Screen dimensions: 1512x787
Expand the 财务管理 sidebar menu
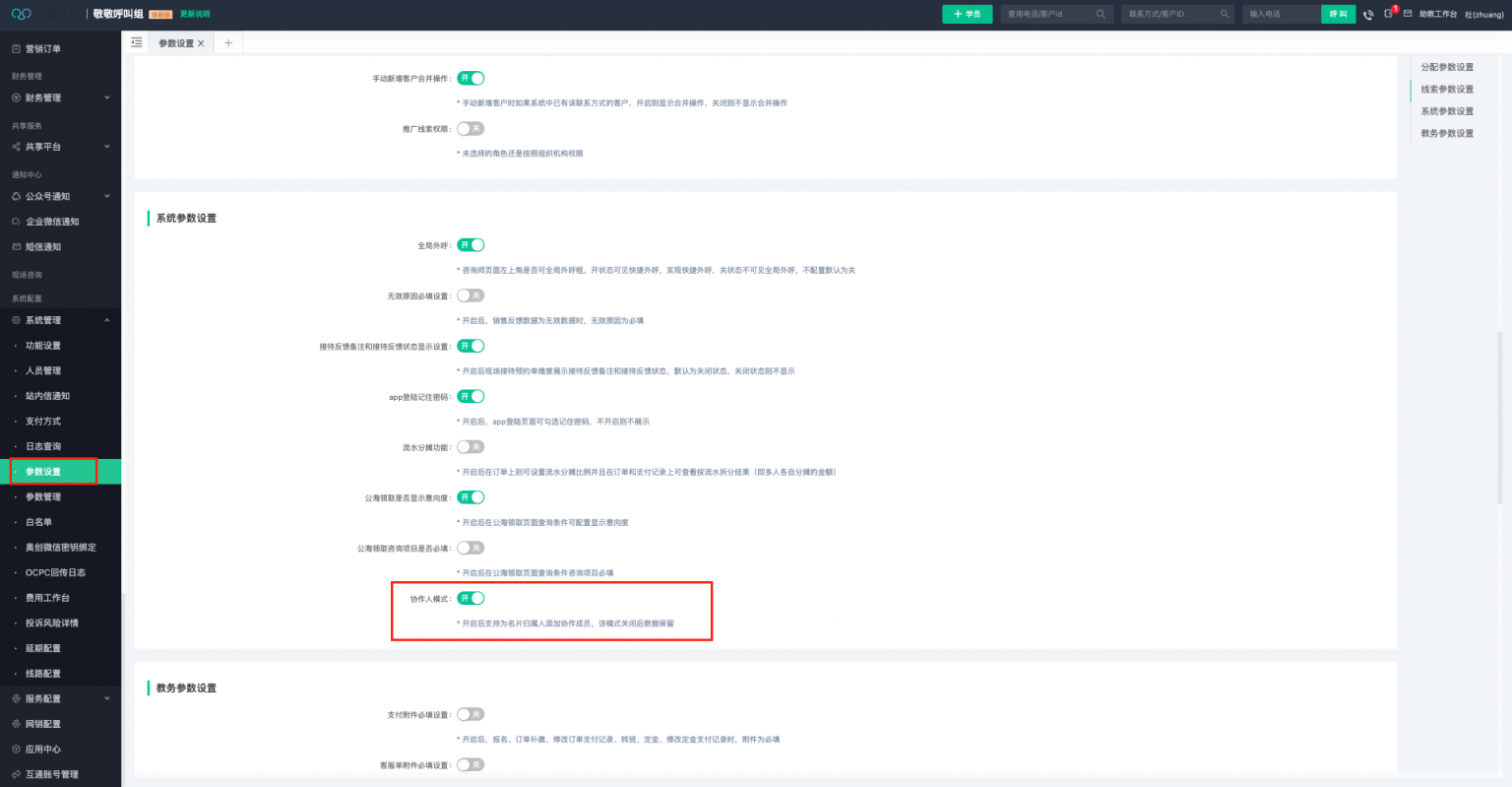[x=45, y=98]
